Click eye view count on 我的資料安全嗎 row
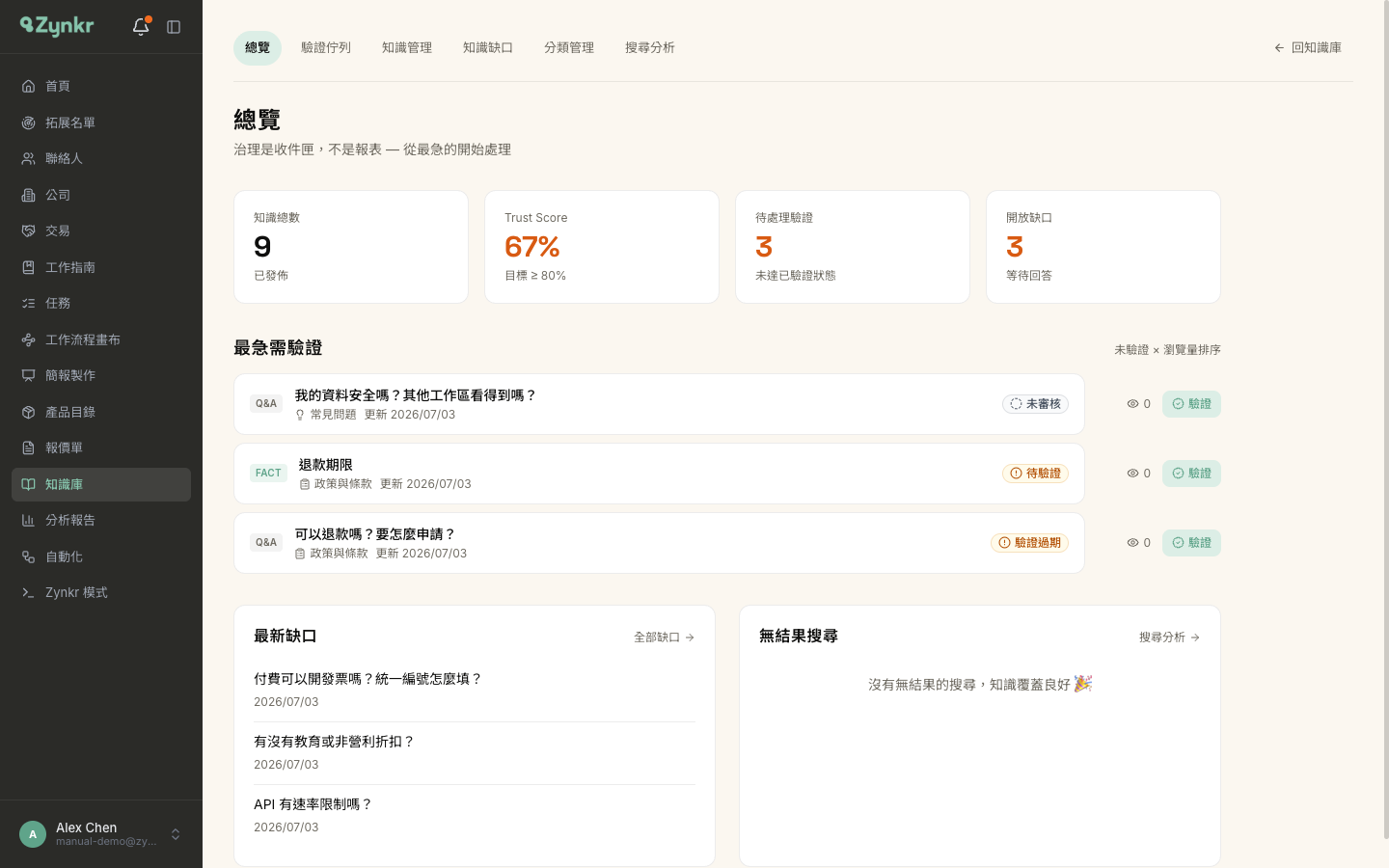The width and height of the screenshot is (1389, 868). 1138,404
